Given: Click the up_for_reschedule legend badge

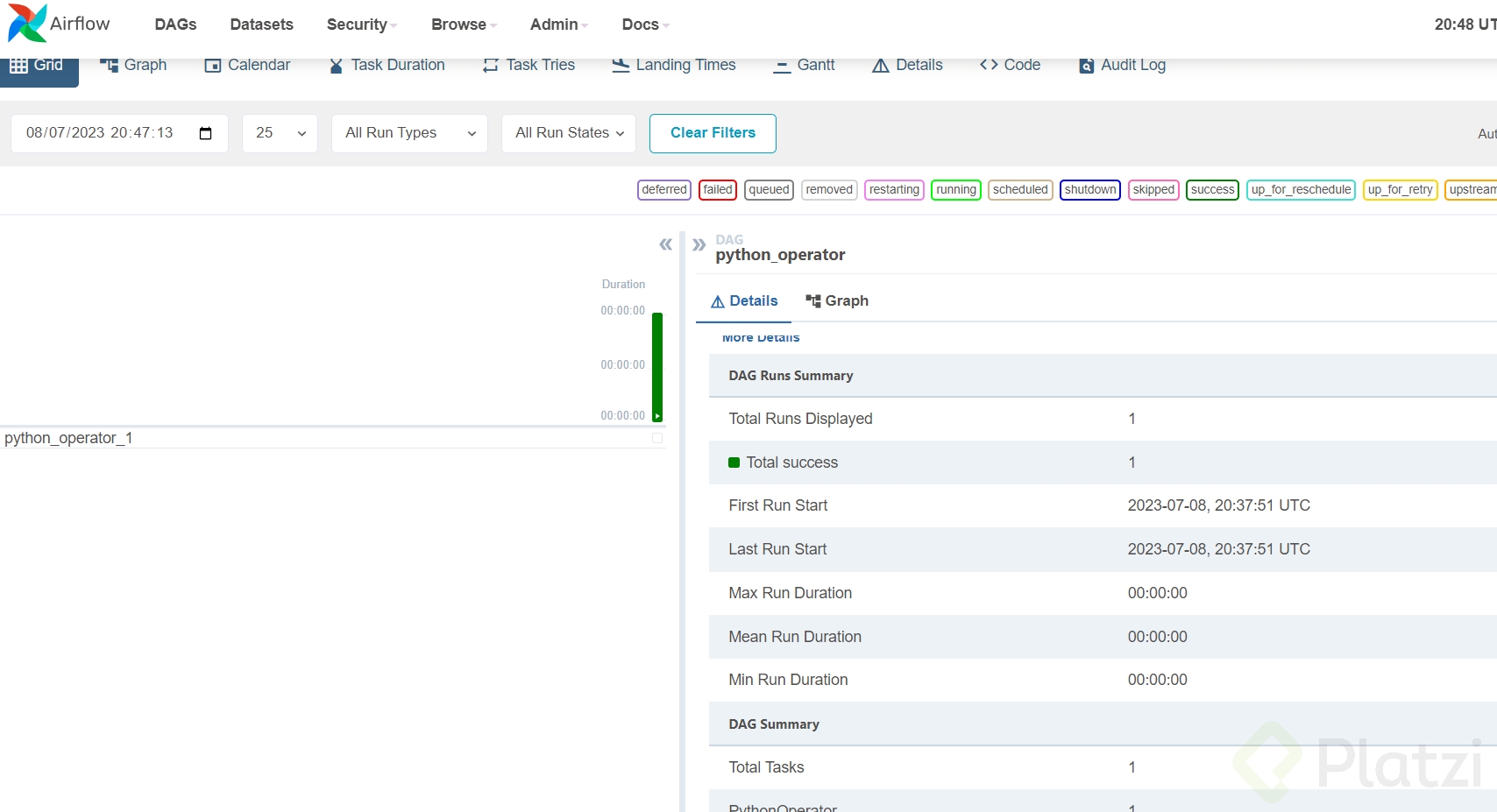Looking at the screenshot, I should coord(1301,190).
